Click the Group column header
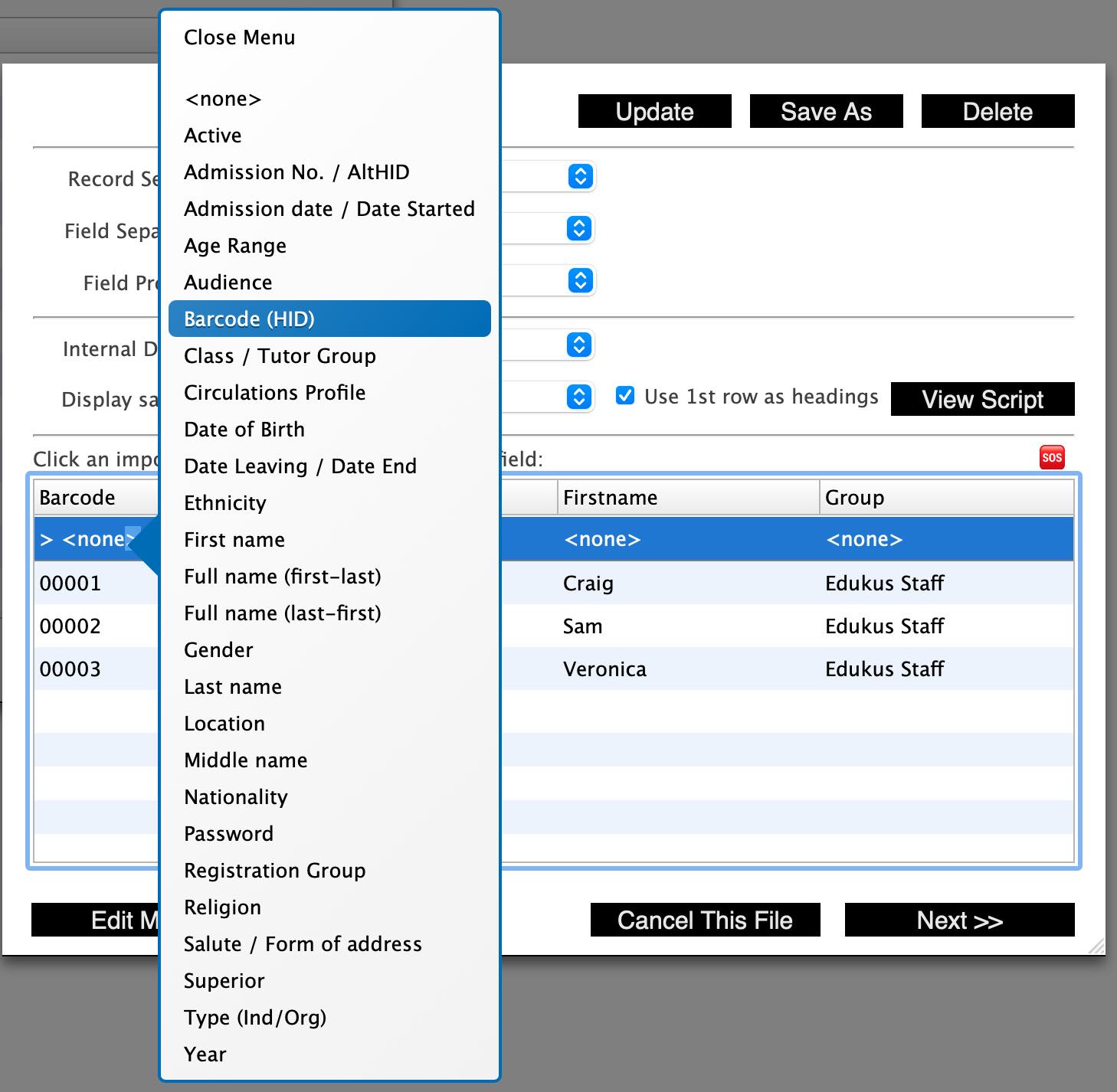 (947, 498)
